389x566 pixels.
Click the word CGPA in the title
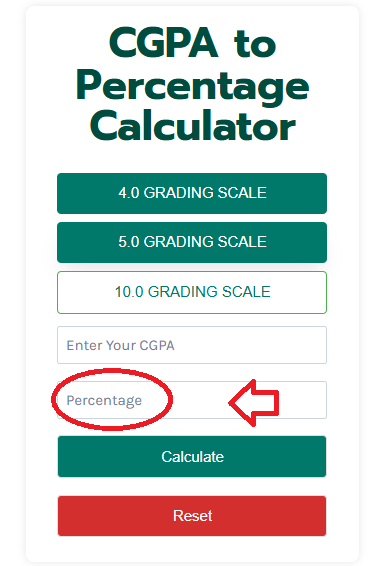163,43
